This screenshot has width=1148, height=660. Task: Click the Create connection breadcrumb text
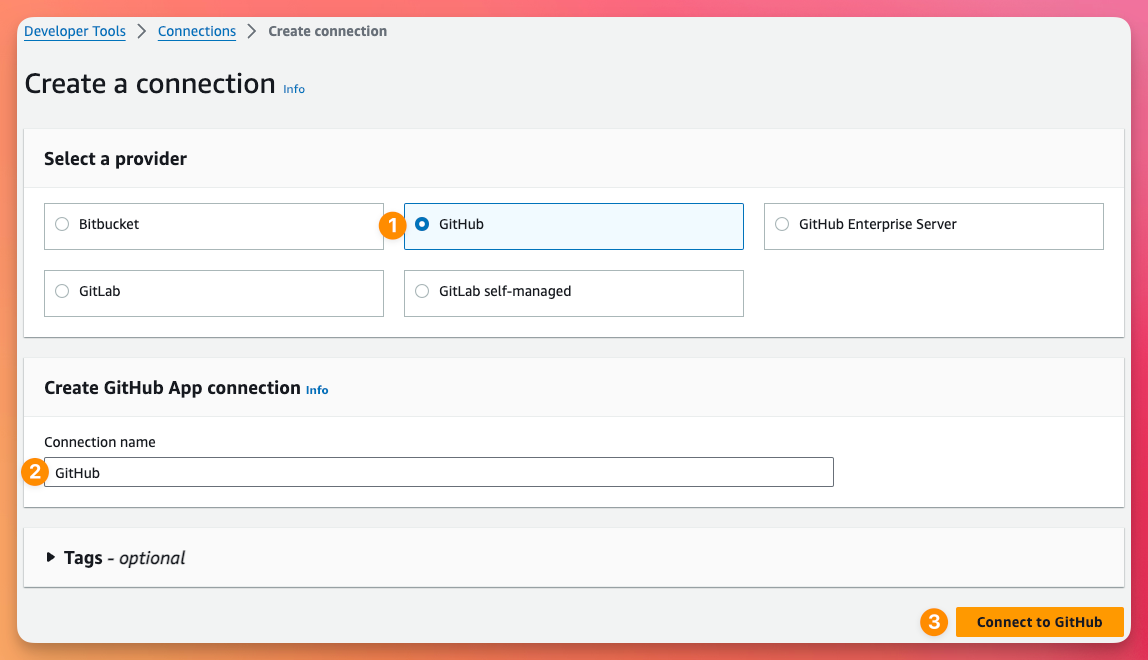tap(327, 31)
